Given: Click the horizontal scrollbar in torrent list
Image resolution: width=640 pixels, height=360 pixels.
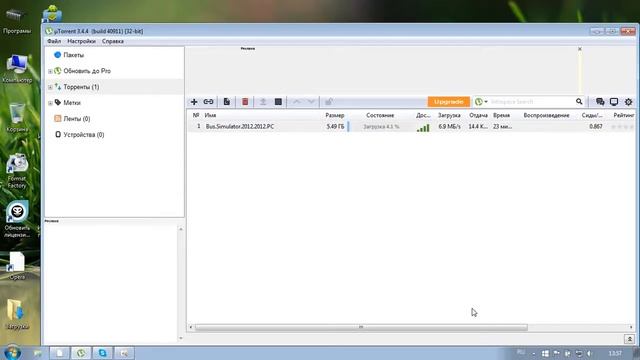Looking at the screenshot, I should click(x=361, y=327).
